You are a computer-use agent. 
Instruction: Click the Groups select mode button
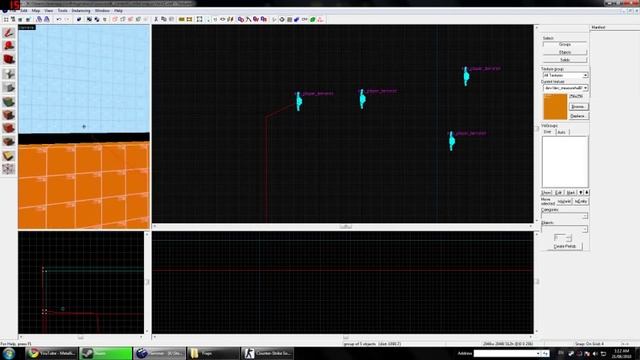tap(565, 44)
